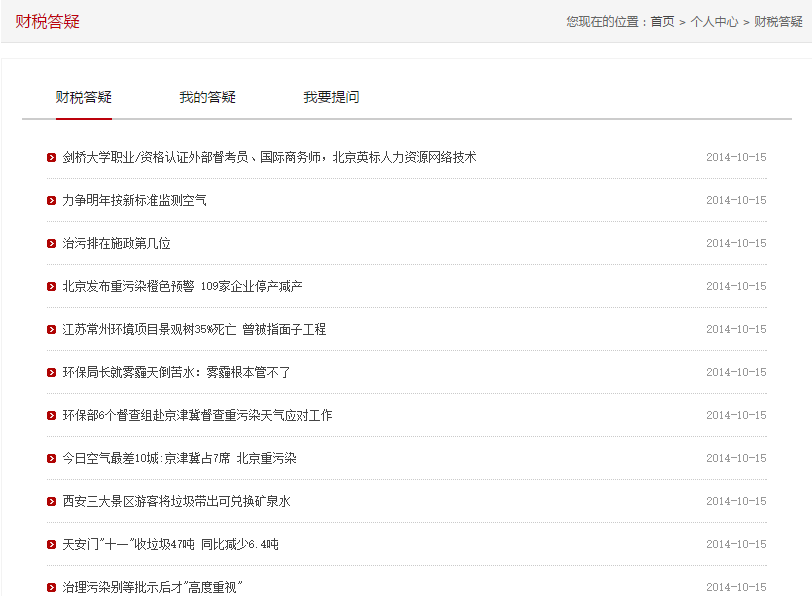Screen dimensions: 812x596
Task: Click the 您现在的位置 label in breadcrumb
Action: (x=603, y=22)
